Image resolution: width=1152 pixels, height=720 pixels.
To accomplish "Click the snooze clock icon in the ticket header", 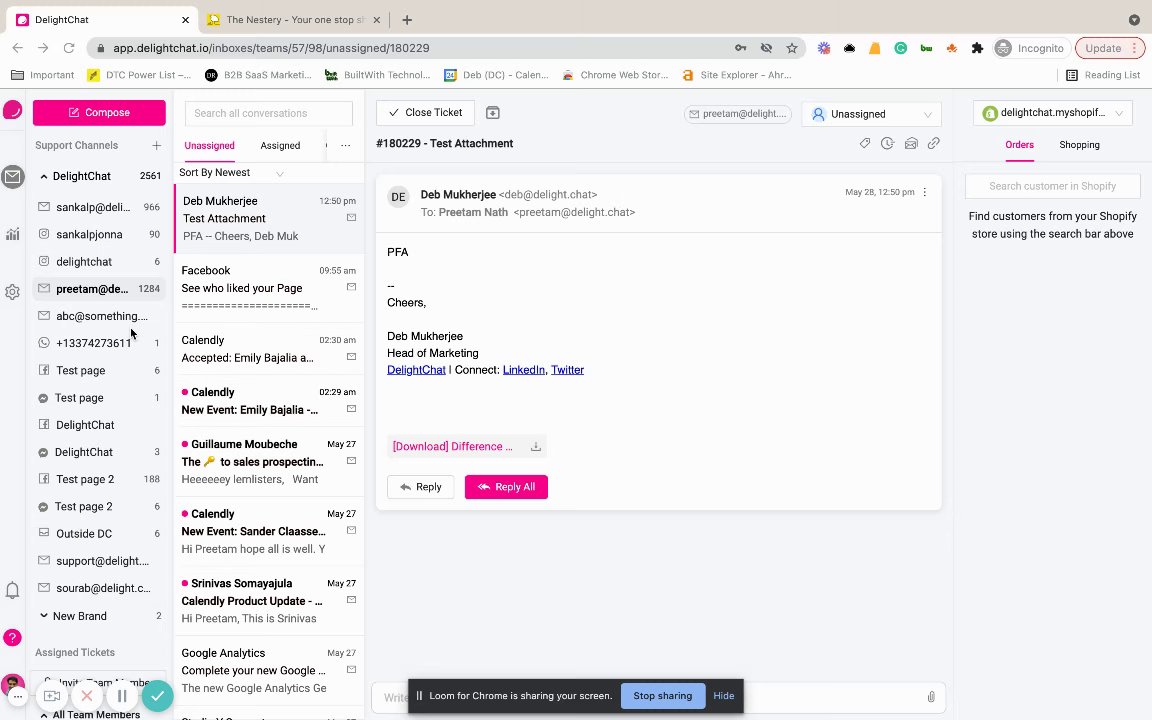I will 888,143.
